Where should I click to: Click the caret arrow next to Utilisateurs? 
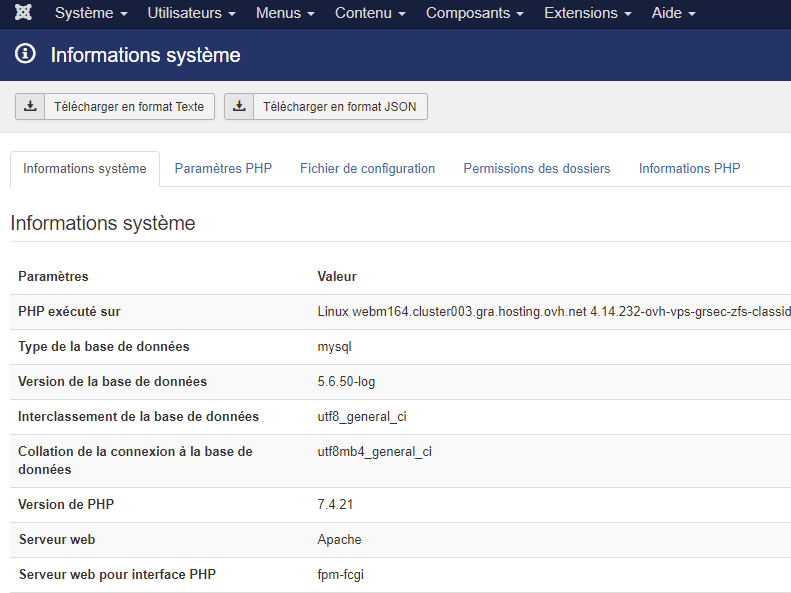click(232, 14)
